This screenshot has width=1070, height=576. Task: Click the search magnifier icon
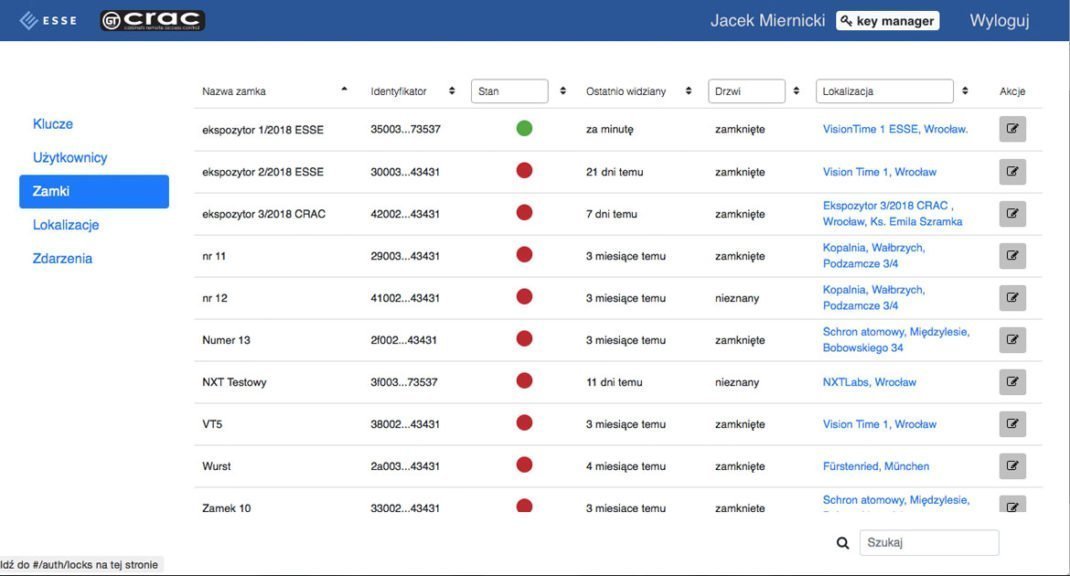coord(843,543)
